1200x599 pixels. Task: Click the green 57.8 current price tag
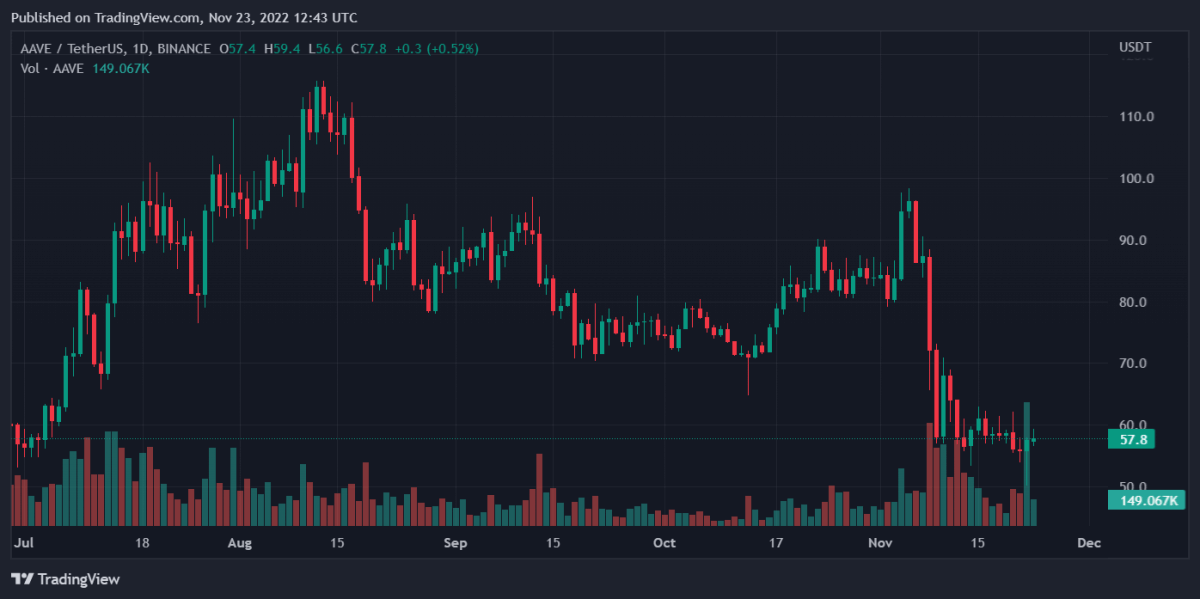click(1131, 439)
